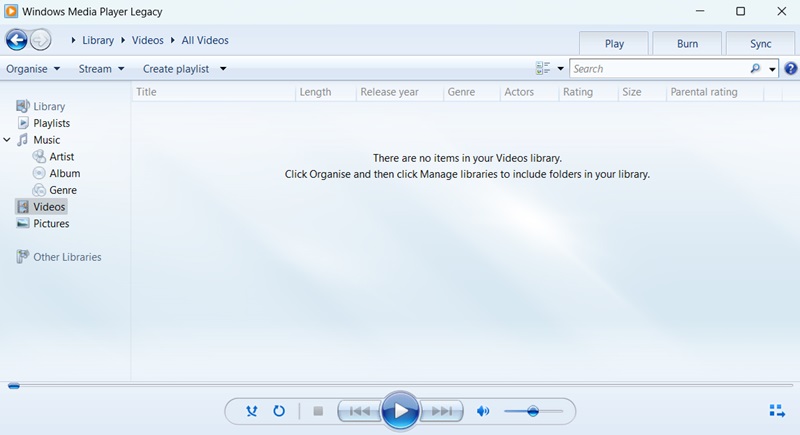Close Windows Media Player Legacy
800x435 pixels.
point(781,11)
